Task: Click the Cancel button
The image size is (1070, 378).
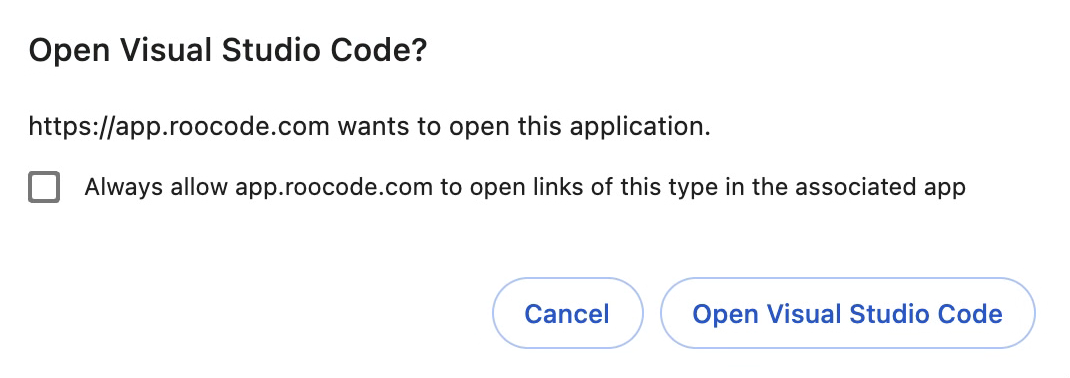Action: coord(567,313)
